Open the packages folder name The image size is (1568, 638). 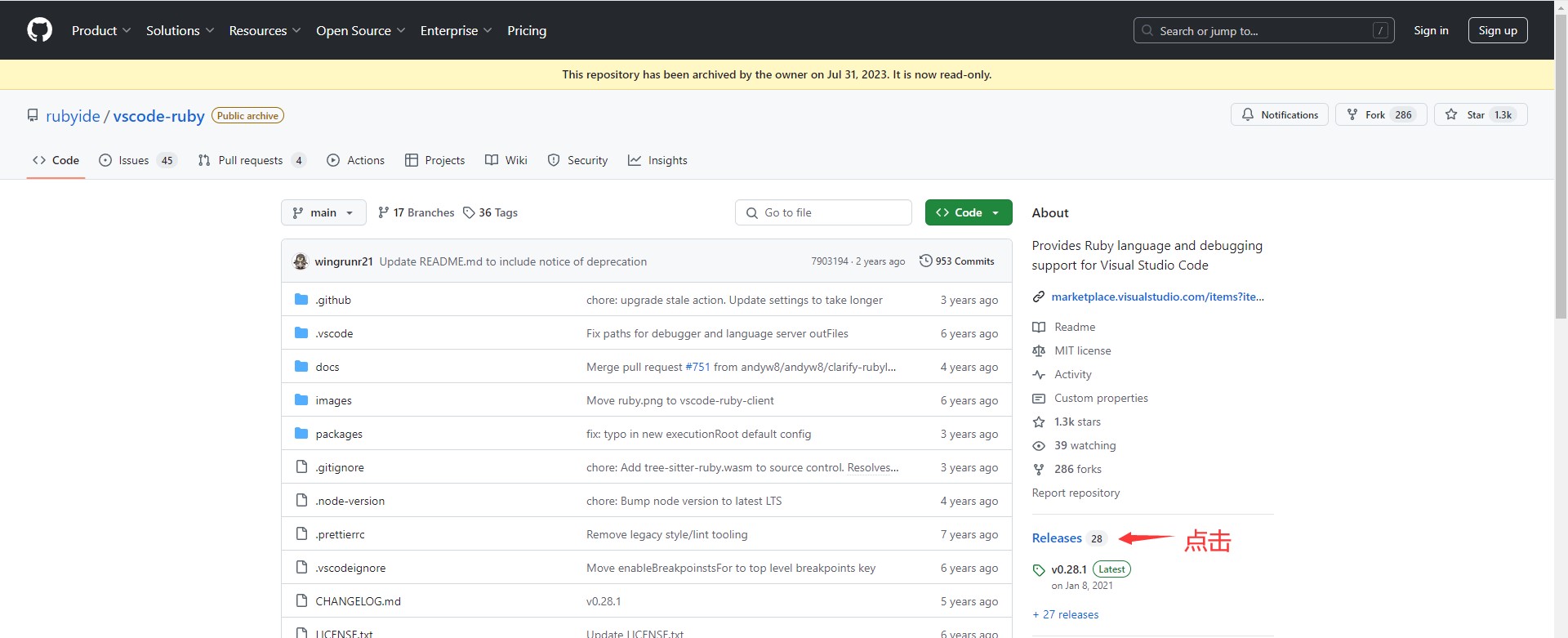point(339,434)
